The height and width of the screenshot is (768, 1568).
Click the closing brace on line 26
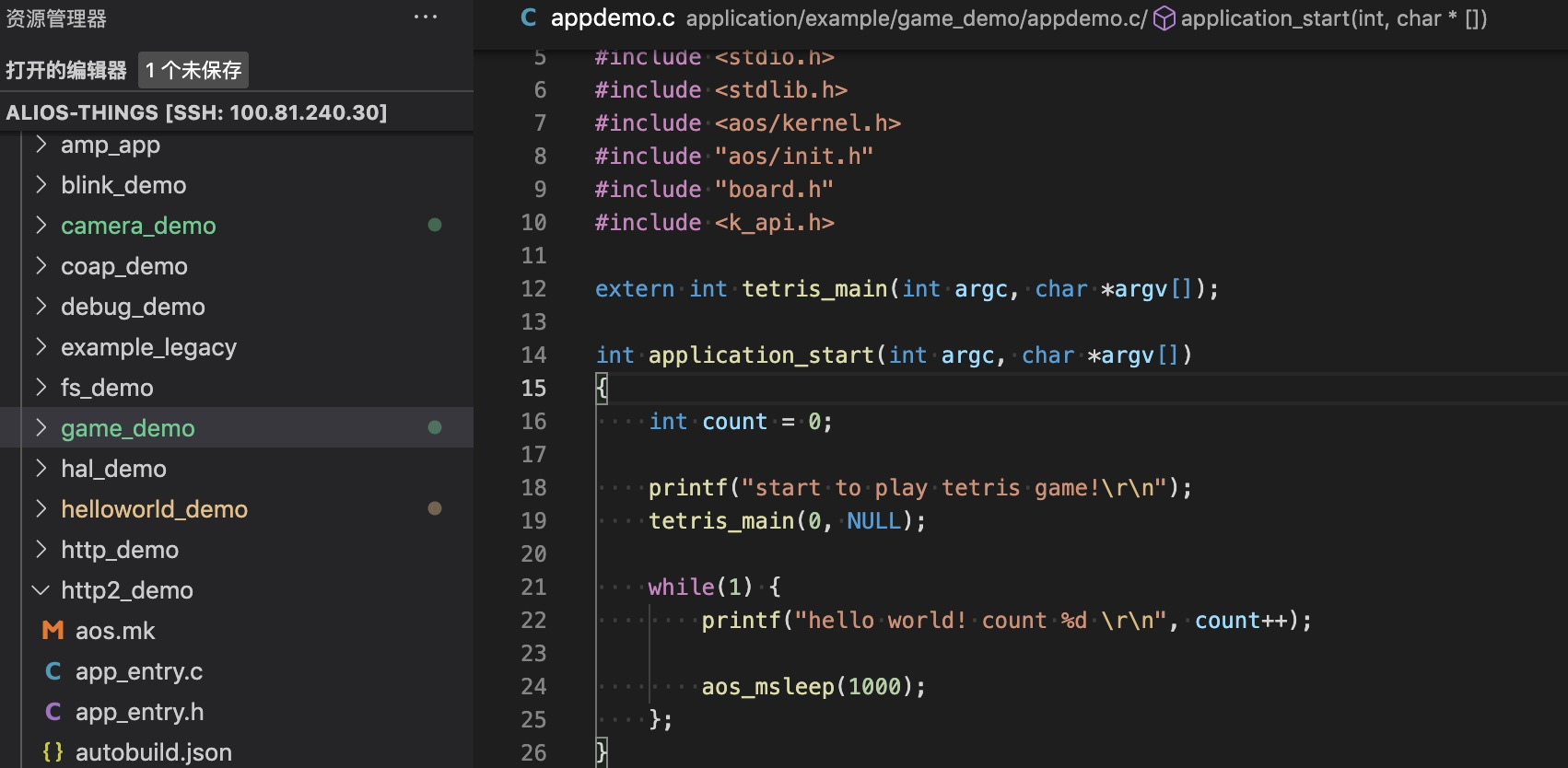click(x=602, y=752)
